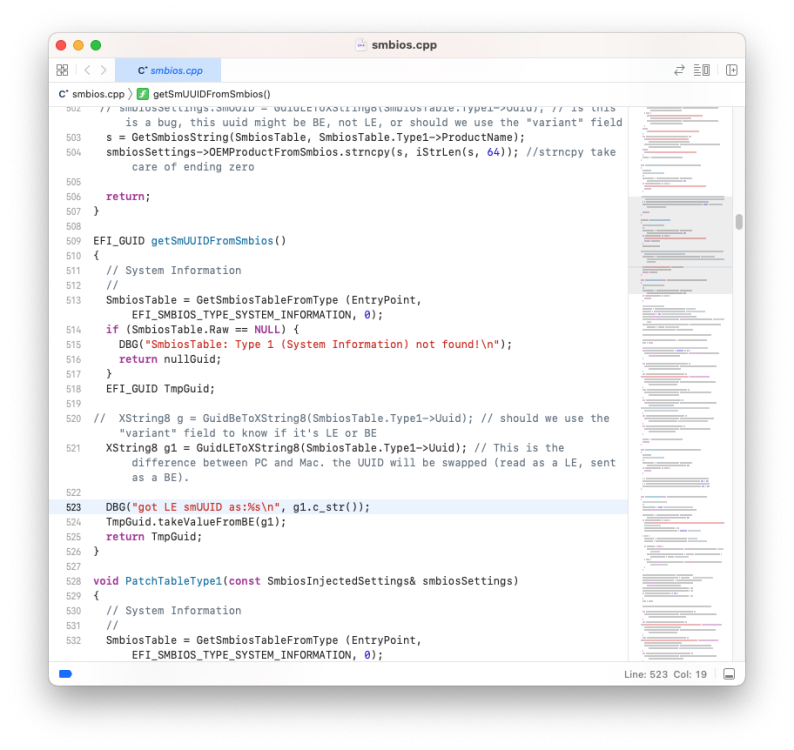Click the green function icon in jump bar
The height and width of the screenshot is (750, 794).
[x=143, y=94]
